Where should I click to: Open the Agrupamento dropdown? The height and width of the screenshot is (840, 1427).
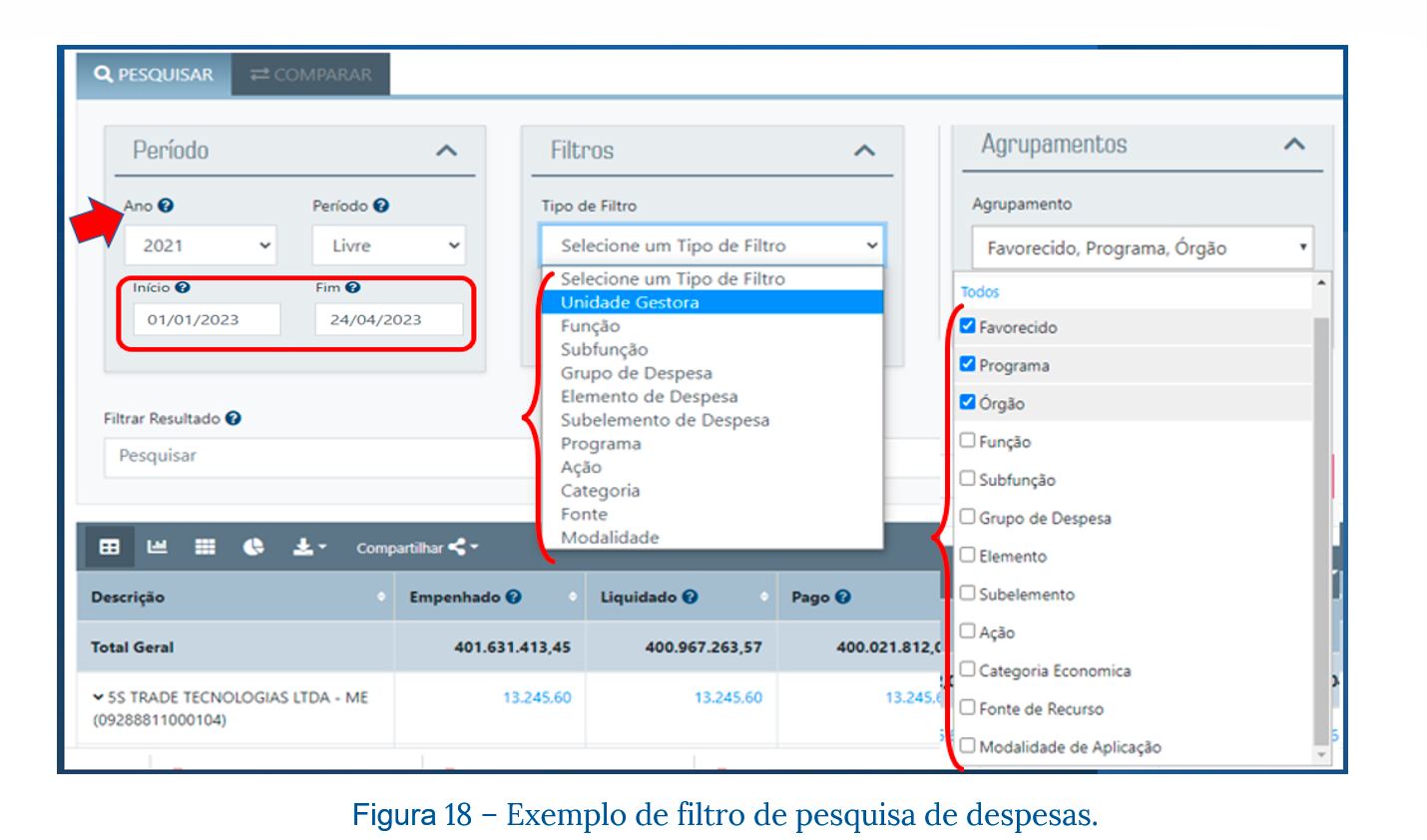[1143, 247]
